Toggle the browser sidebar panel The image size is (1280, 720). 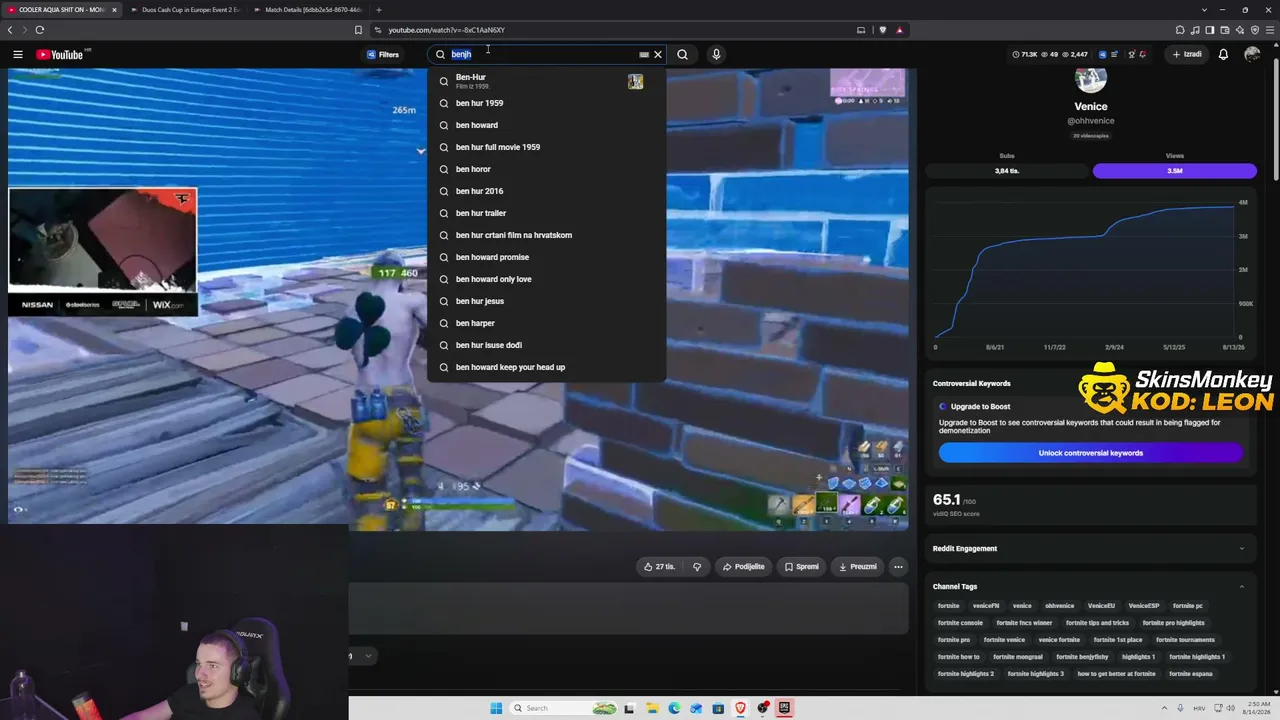pos(1210,30)
